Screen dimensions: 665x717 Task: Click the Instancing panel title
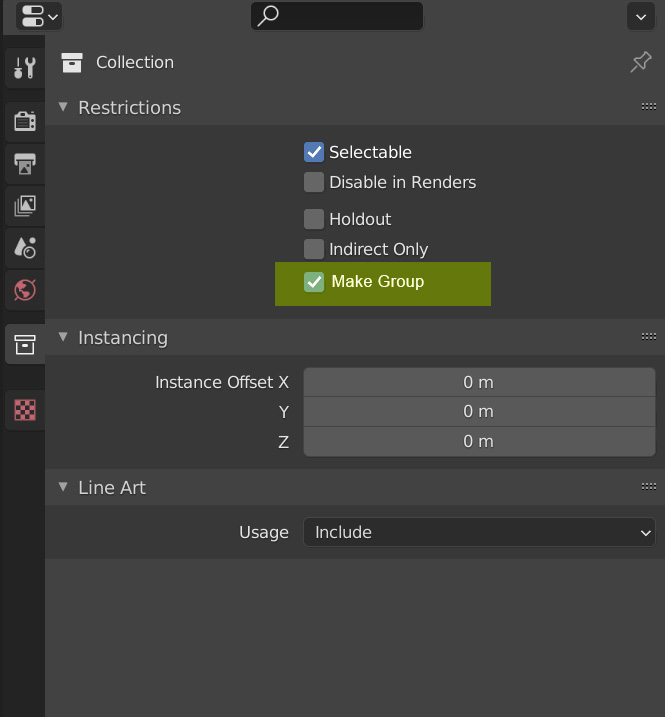[123, 338]
